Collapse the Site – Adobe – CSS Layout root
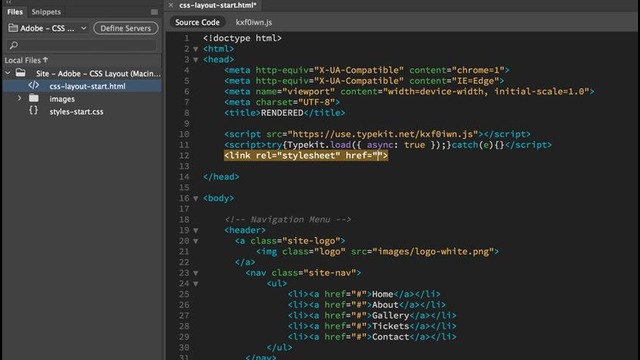Image resolution: width=640 pixels, height=360 pixels. tap(8, 73)
